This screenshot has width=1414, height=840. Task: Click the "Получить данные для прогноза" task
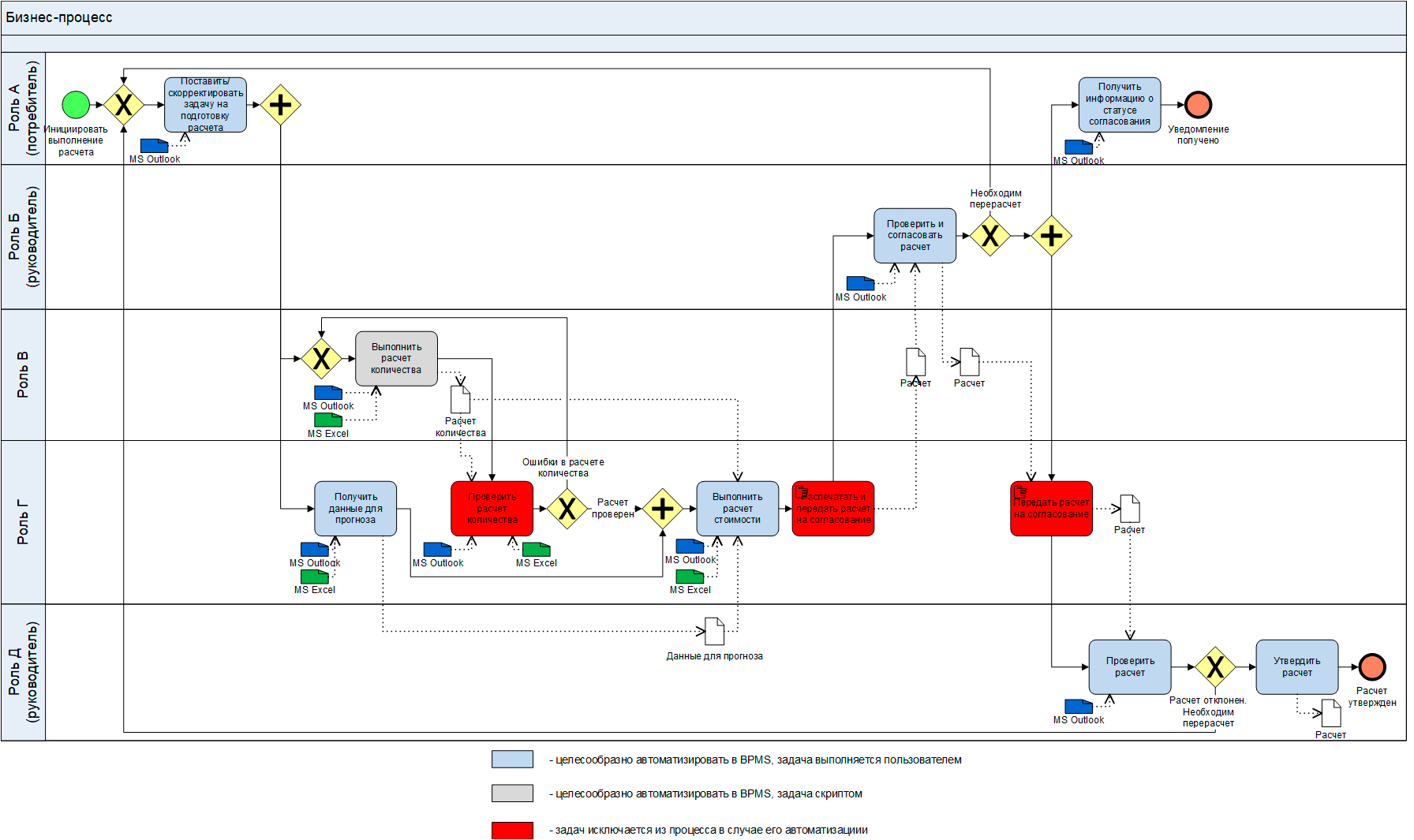(x=355, y=509)
